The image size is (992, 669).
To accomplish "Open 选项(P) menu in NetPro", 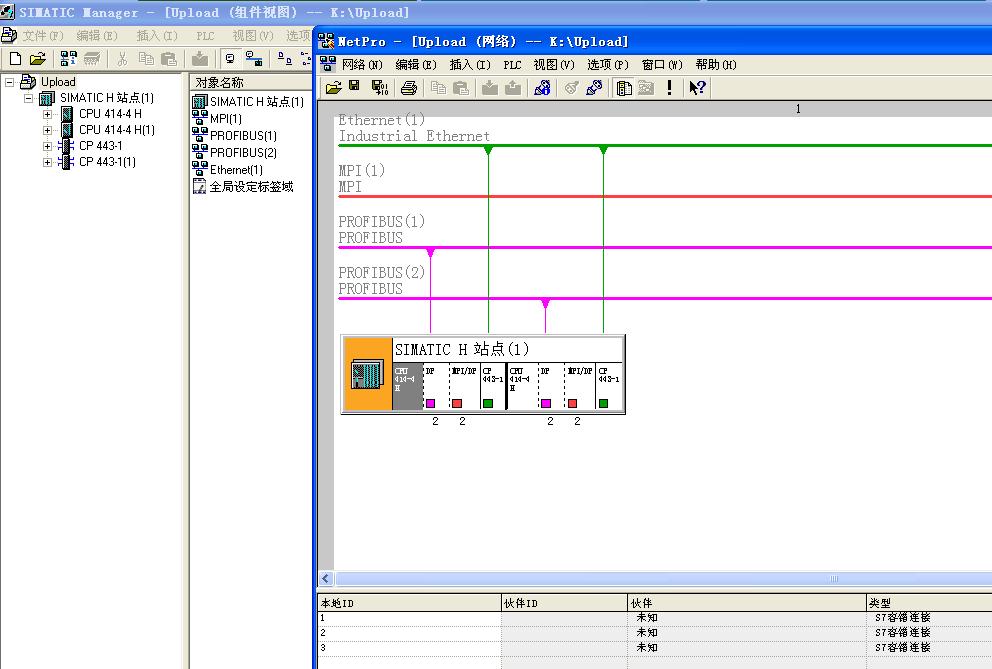I will pyautogui.click(x=607, y=65).
